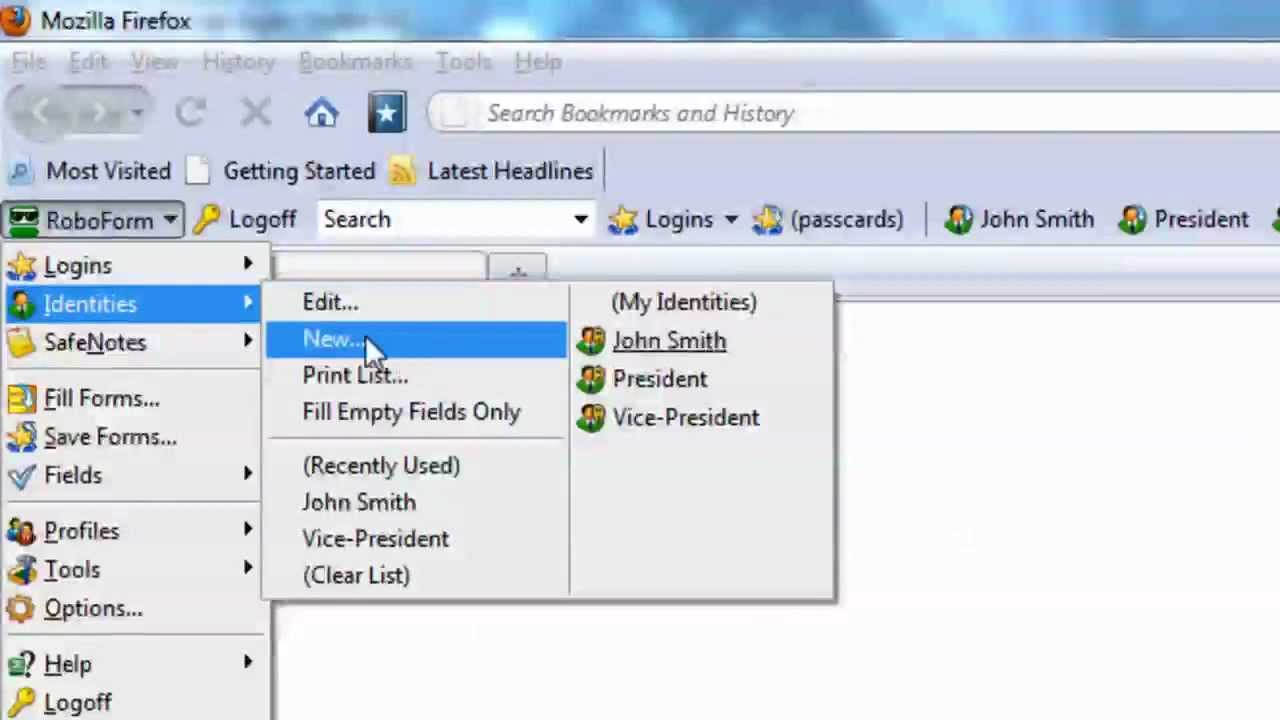Click the Home icon in navigation toolbar
The width and height of the screenshot is (1280, 720).
(321, 113)
